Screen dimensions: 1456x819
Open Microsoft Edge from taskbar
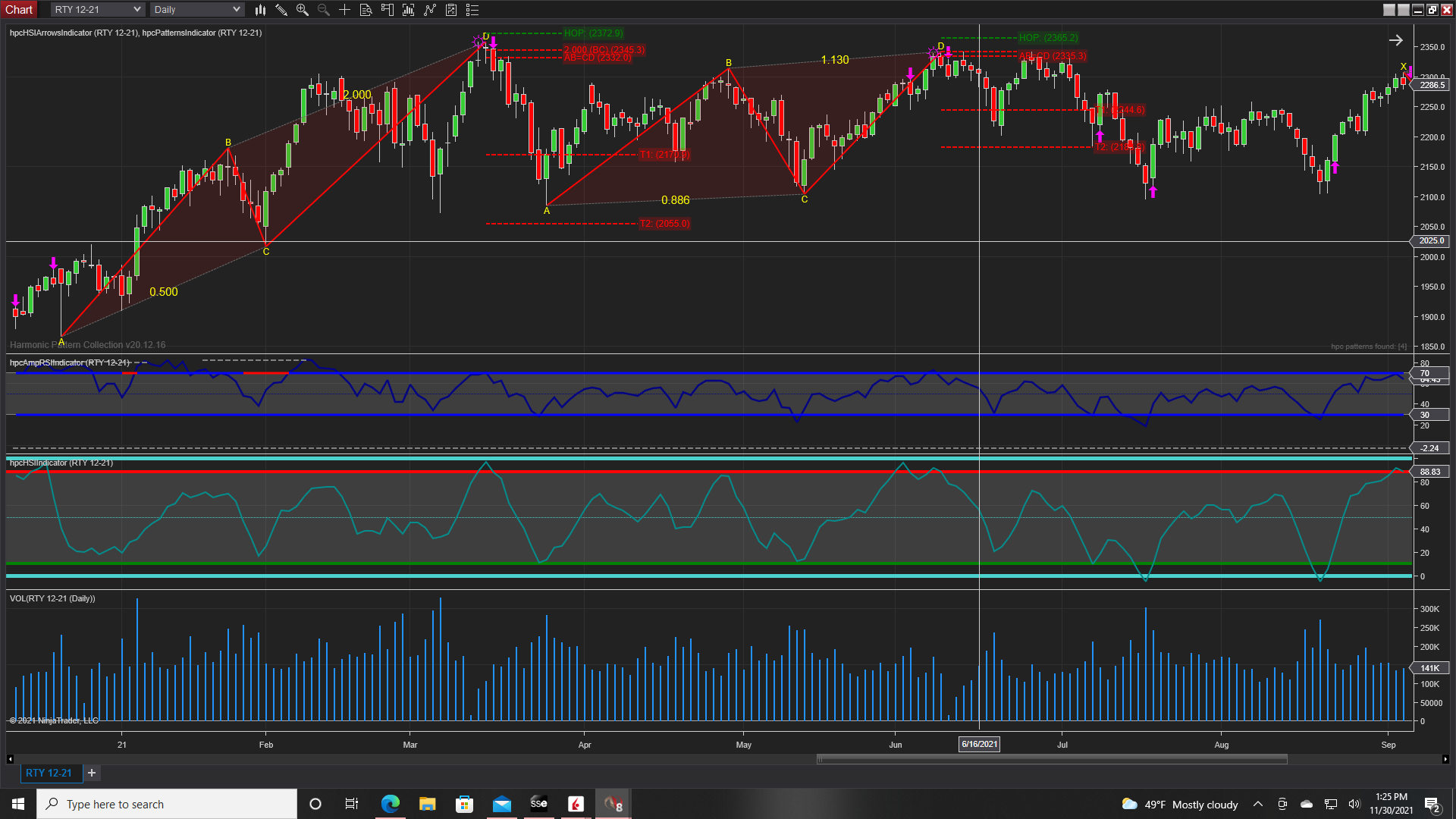(391, 804)
